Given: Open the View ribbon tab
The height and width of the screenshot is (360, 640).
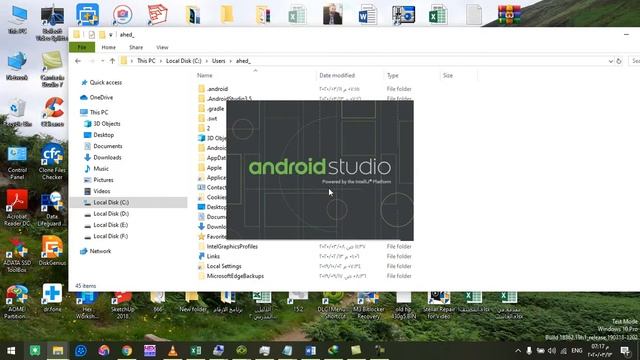Looking at the screenshot, I should [x=162, y=47].
